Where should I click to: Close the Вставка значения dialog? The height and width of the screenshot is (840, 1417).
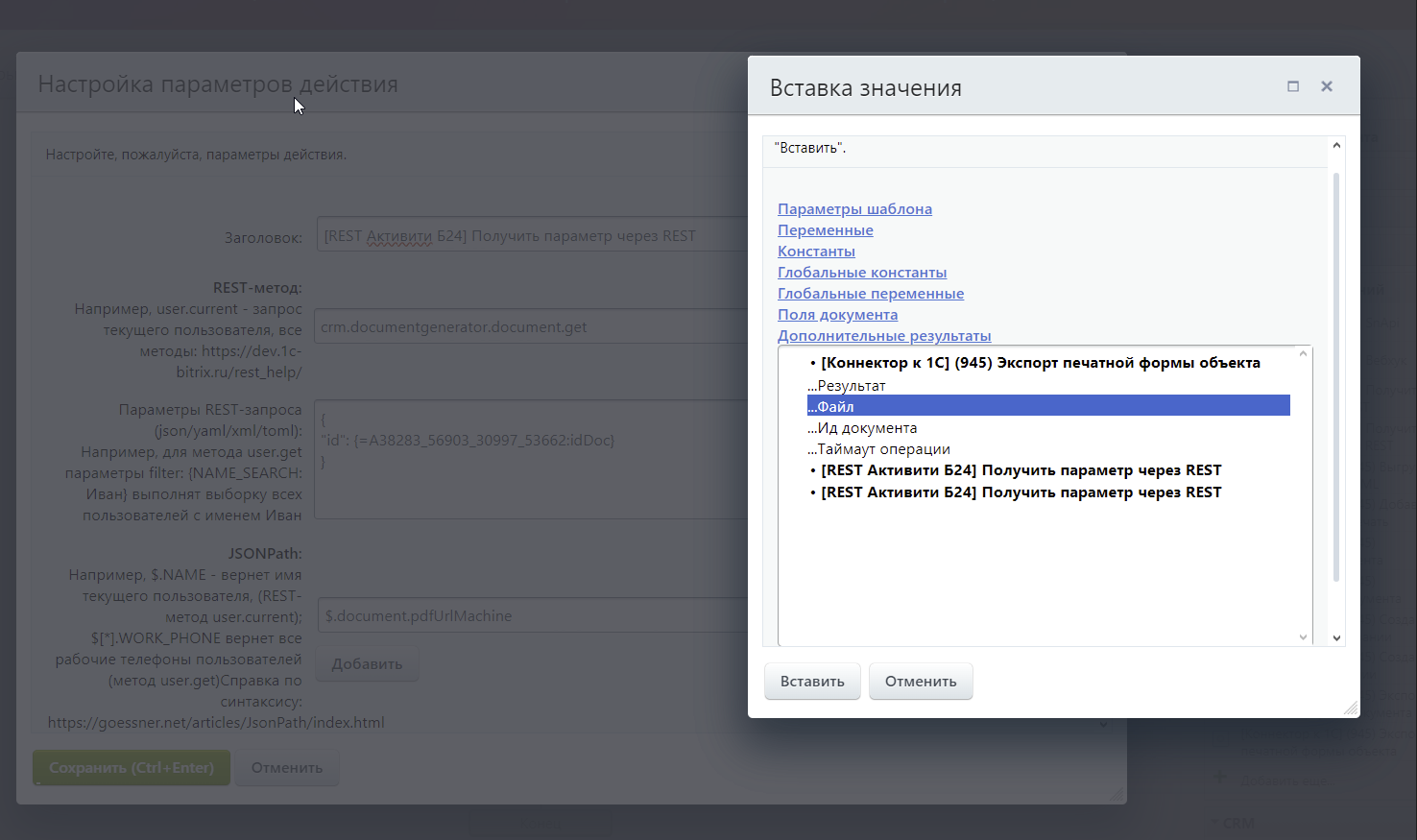point(1327,86)
